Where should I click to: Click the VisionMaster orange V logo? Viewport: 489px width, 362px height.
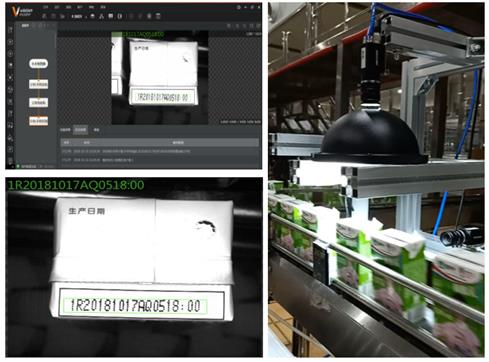point(15,11)
